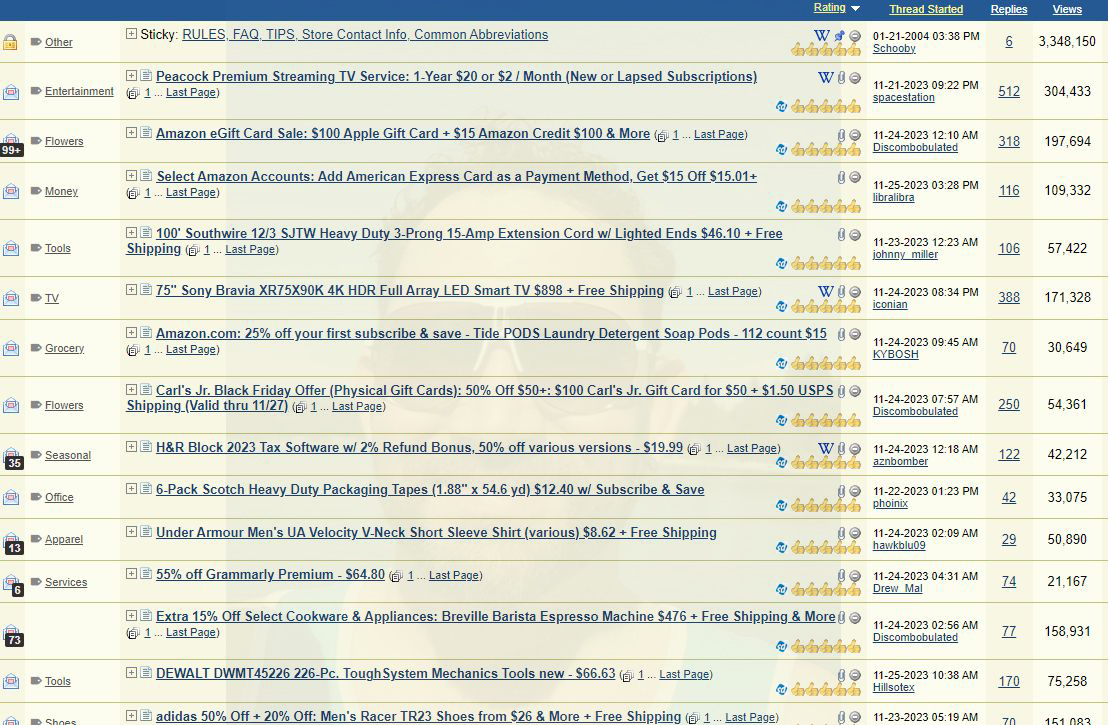Click the gray minus circle on the Scotch Packaging Tapes row
Image resolution: width=1108 pixels, height=725 pixels.
click(x=855, y=491)
